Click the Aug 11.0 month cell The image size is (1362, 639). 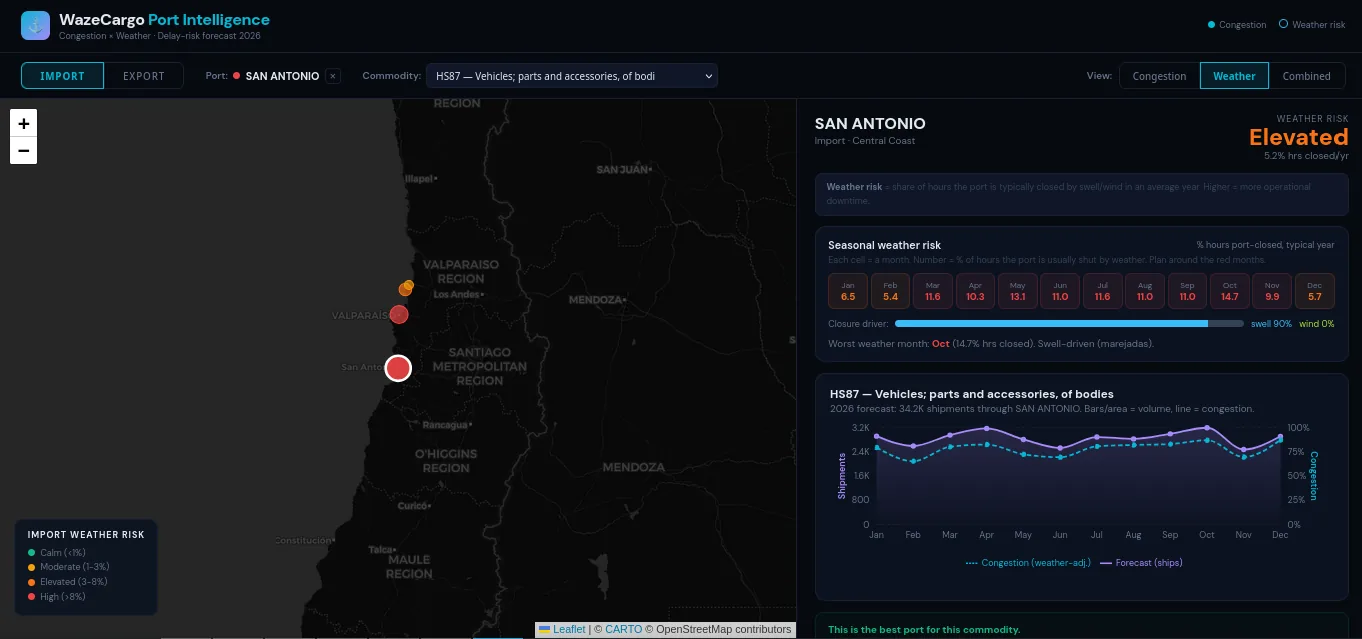[x=1145, y=291]
